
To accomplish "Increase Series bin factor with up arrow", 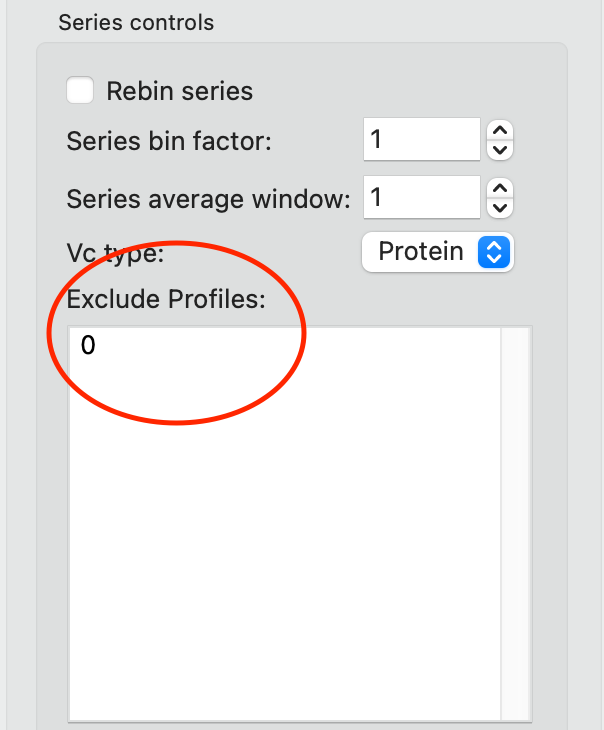I will coord(502,129).
